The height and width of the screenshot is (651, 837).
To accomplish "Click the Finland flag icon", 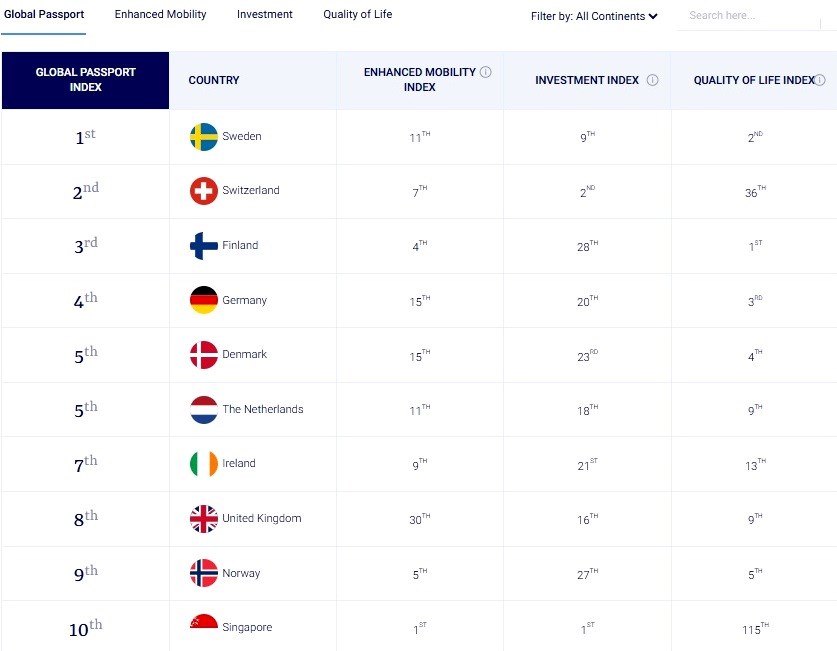I will point(204,245).
